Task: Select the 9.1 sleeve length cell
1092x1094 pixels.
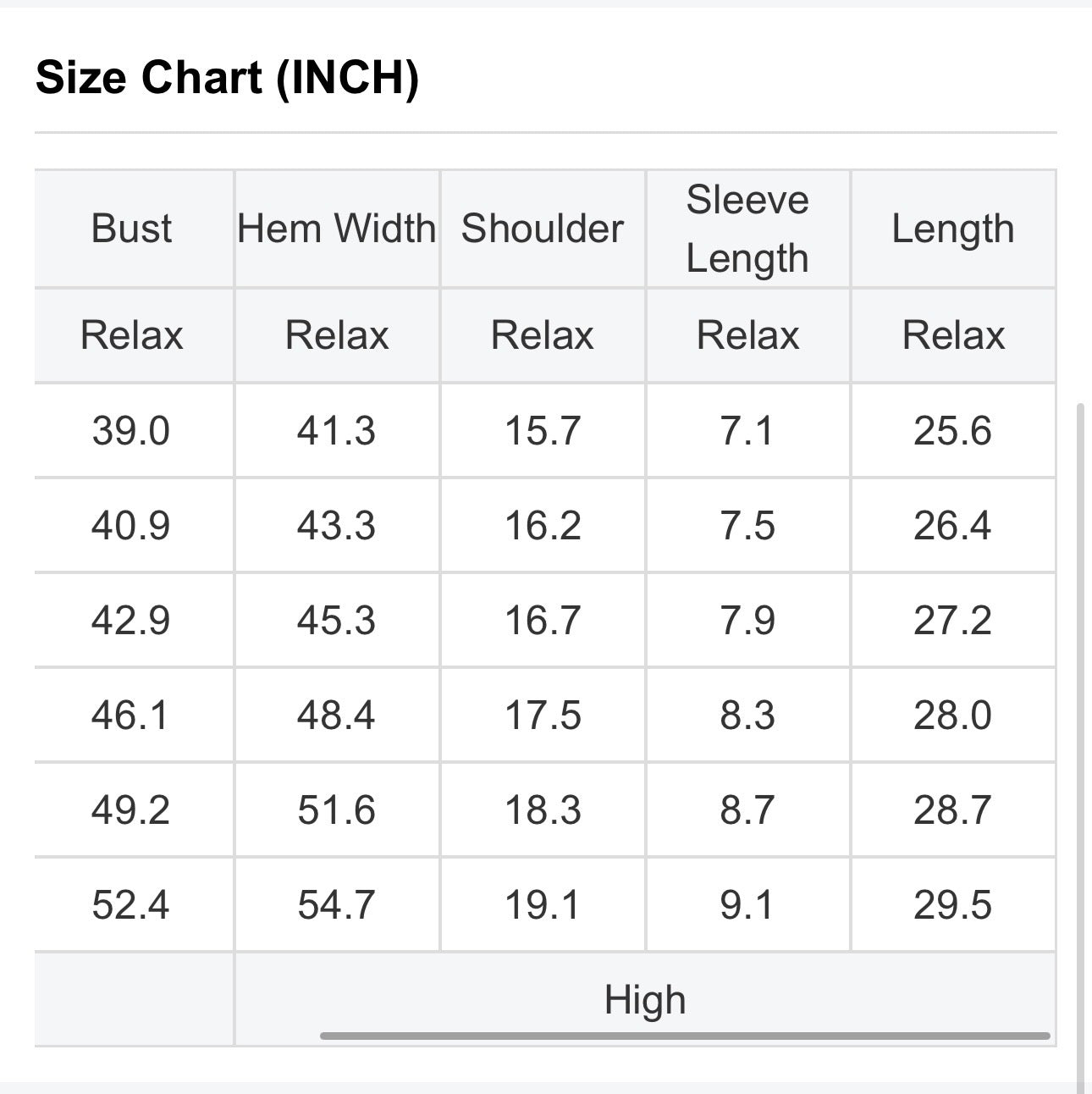Action: click(747, 904)
